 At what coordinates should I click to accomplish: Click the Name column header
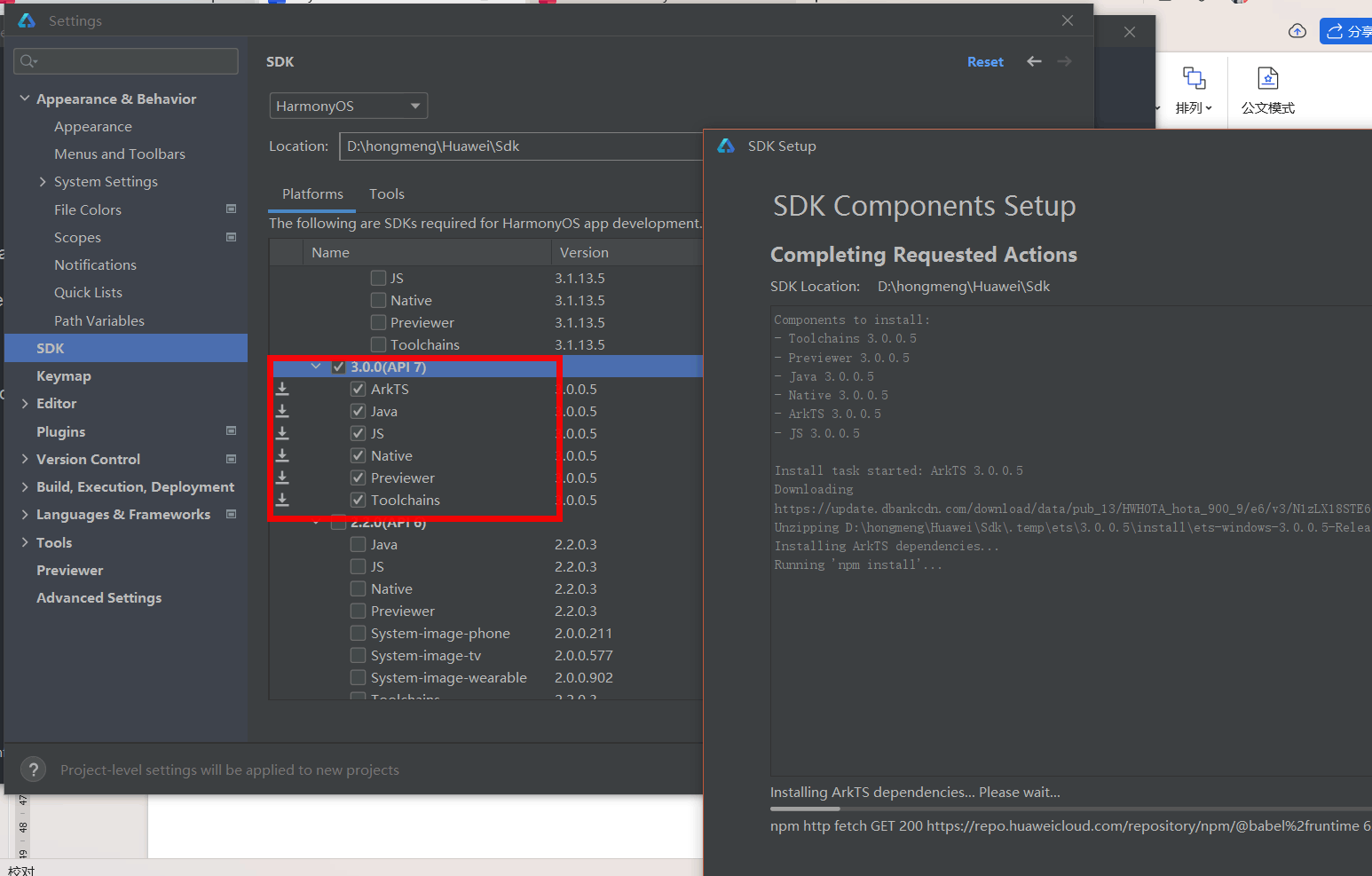tap(427, 252)
